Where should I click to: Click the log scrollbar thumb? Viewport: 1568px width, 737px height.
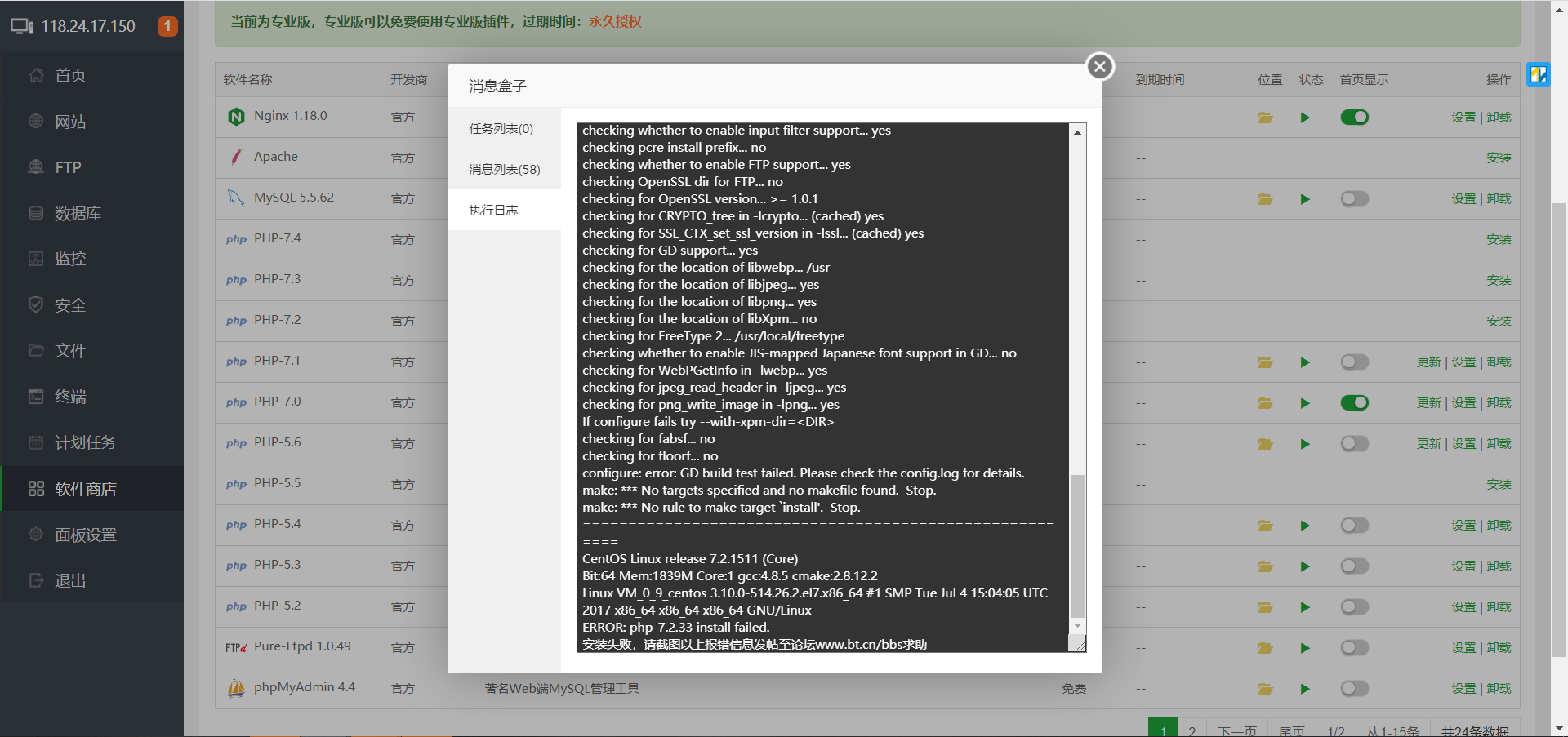[x=1078, y=545]
